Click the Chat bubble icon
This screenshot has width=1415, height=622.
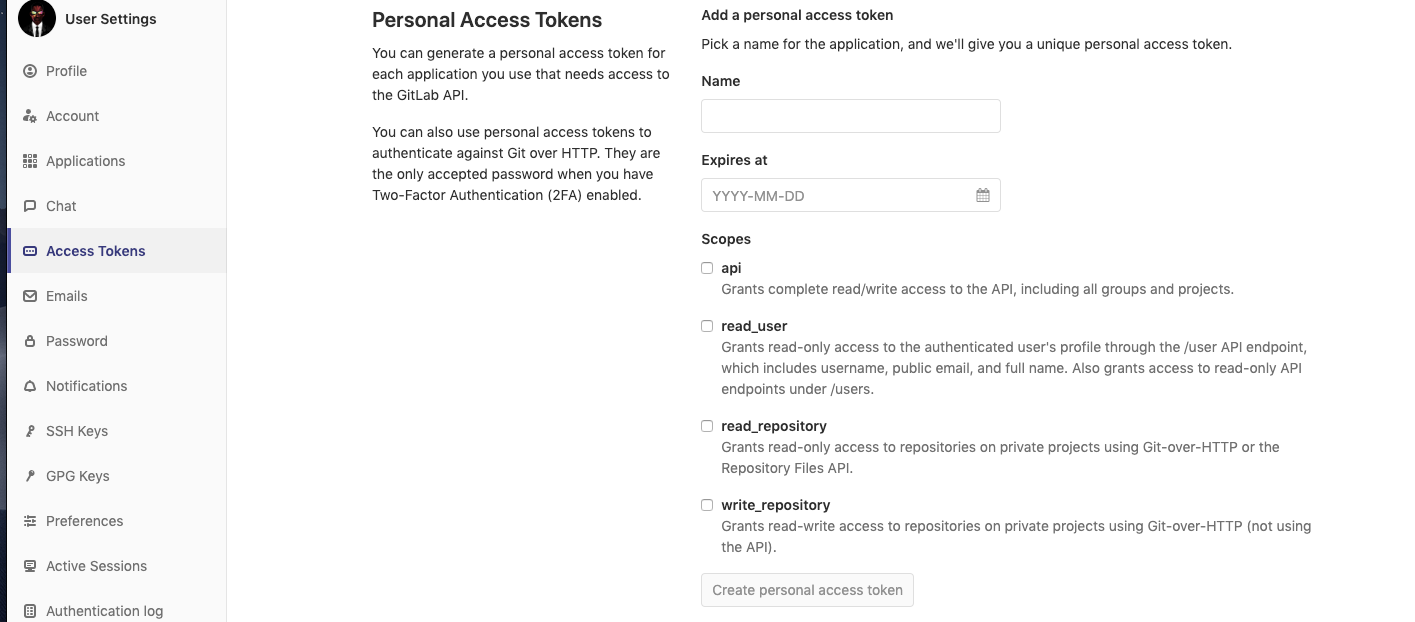[30, 206]
